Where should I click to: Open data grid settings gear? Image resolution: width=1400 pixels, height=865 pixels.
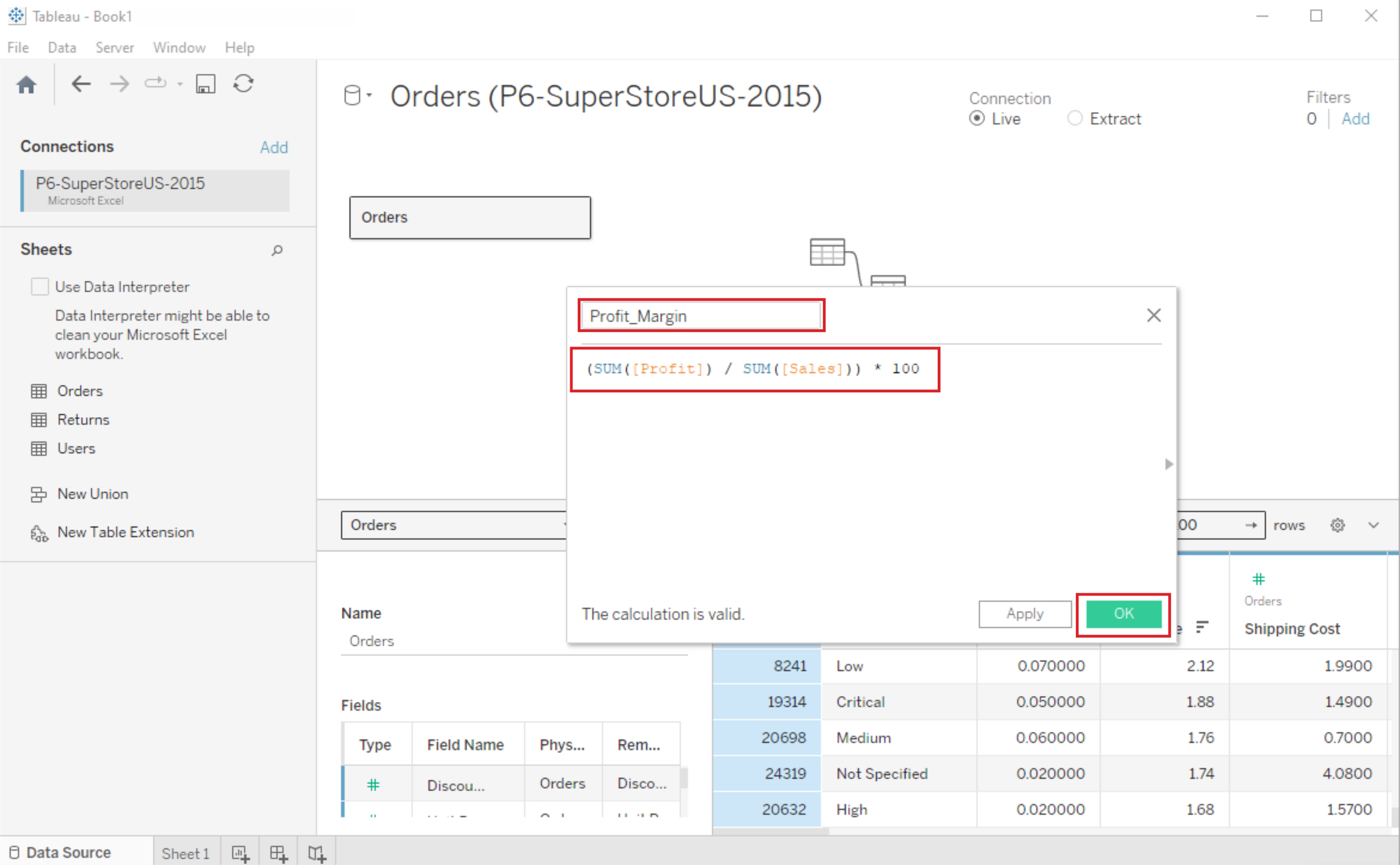point(1337,525)
